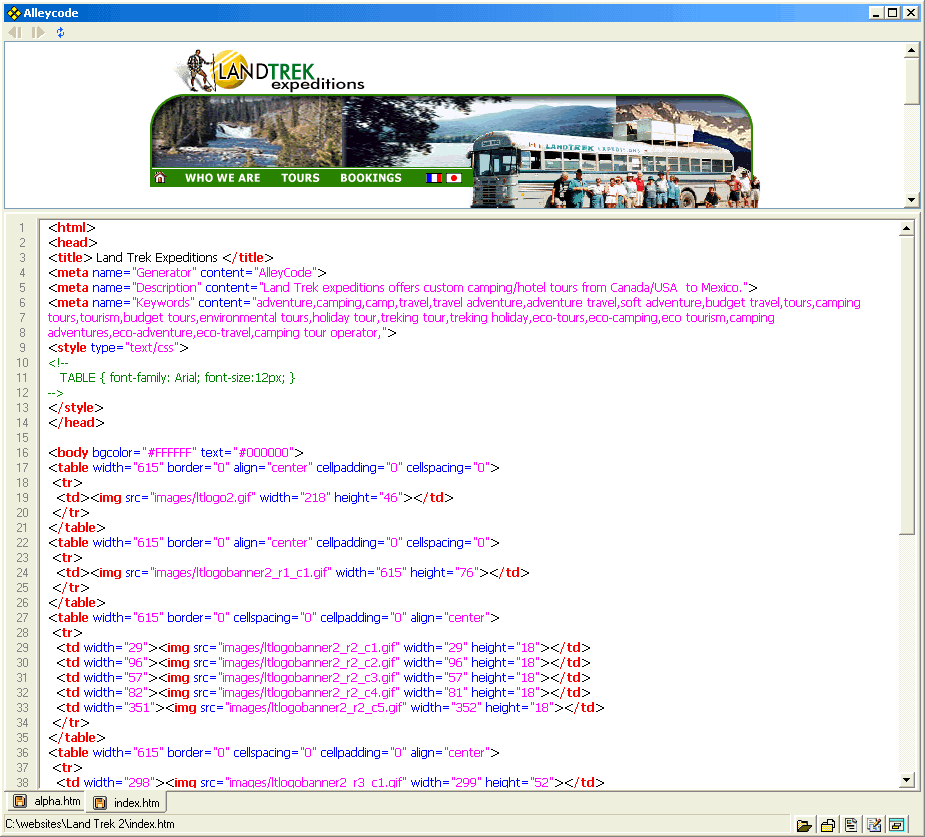The width and height of the screenshot is (925, 837).
Task: Click "images/ltlogobanner2_r2_c3.gif" in code
Action: (309, 677)
